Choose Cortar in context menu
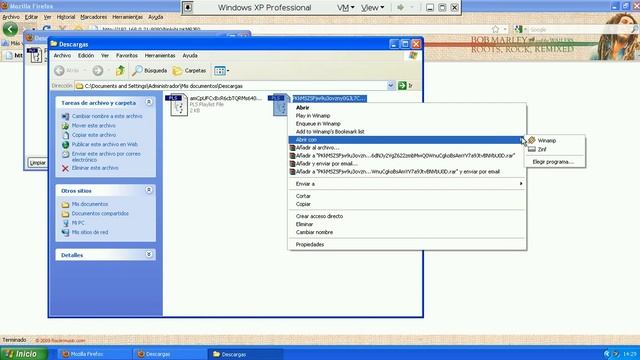The height and width of the screenshot is (360, 640). coord(303,196)
